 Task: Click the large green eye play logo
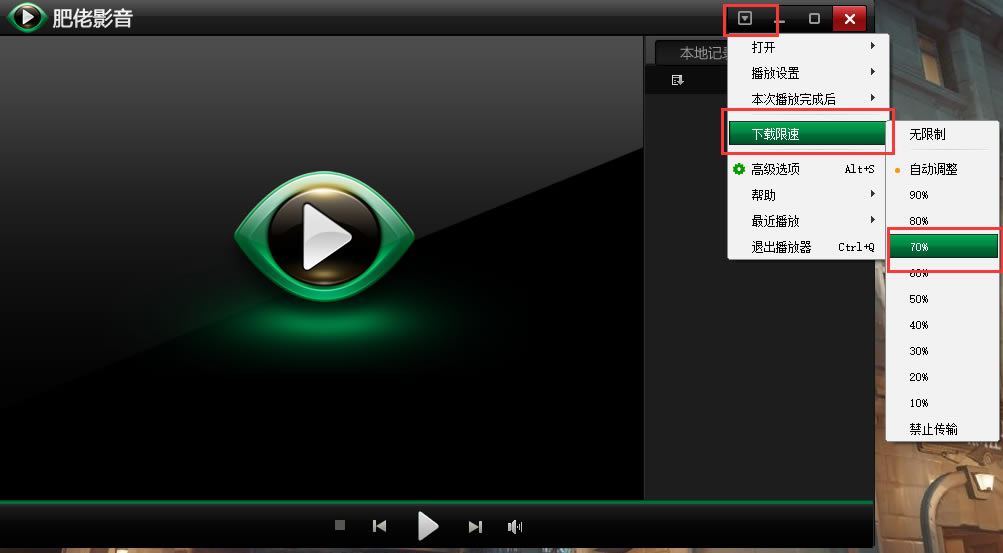click(324, 237)
